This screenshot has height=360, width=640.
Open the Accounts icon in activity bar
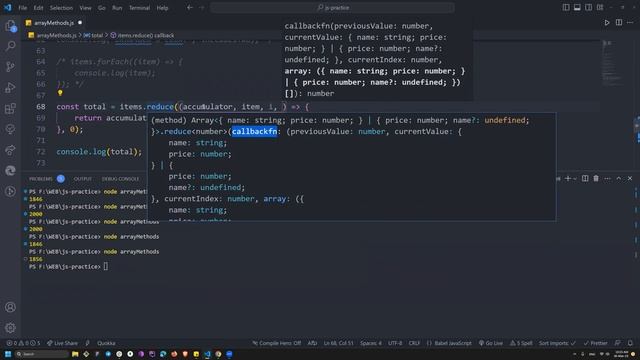[x=10, y=307]
